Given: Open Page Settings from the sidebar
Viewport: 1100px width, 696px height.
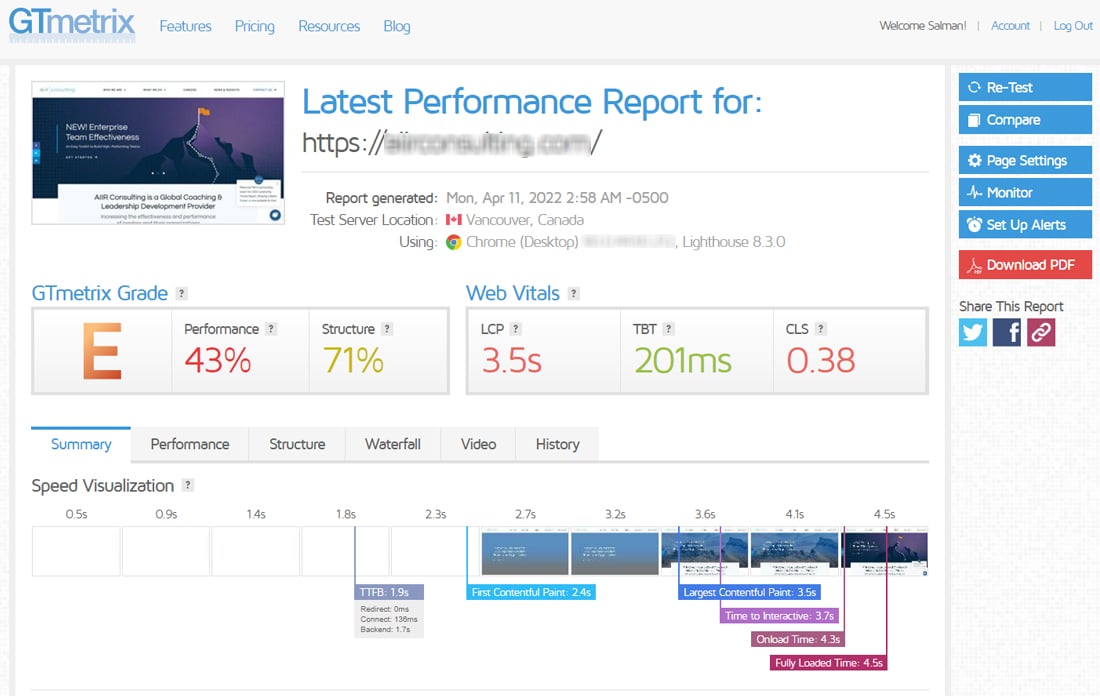Looking at the screenshot, I should click(x=1025, y=159).
